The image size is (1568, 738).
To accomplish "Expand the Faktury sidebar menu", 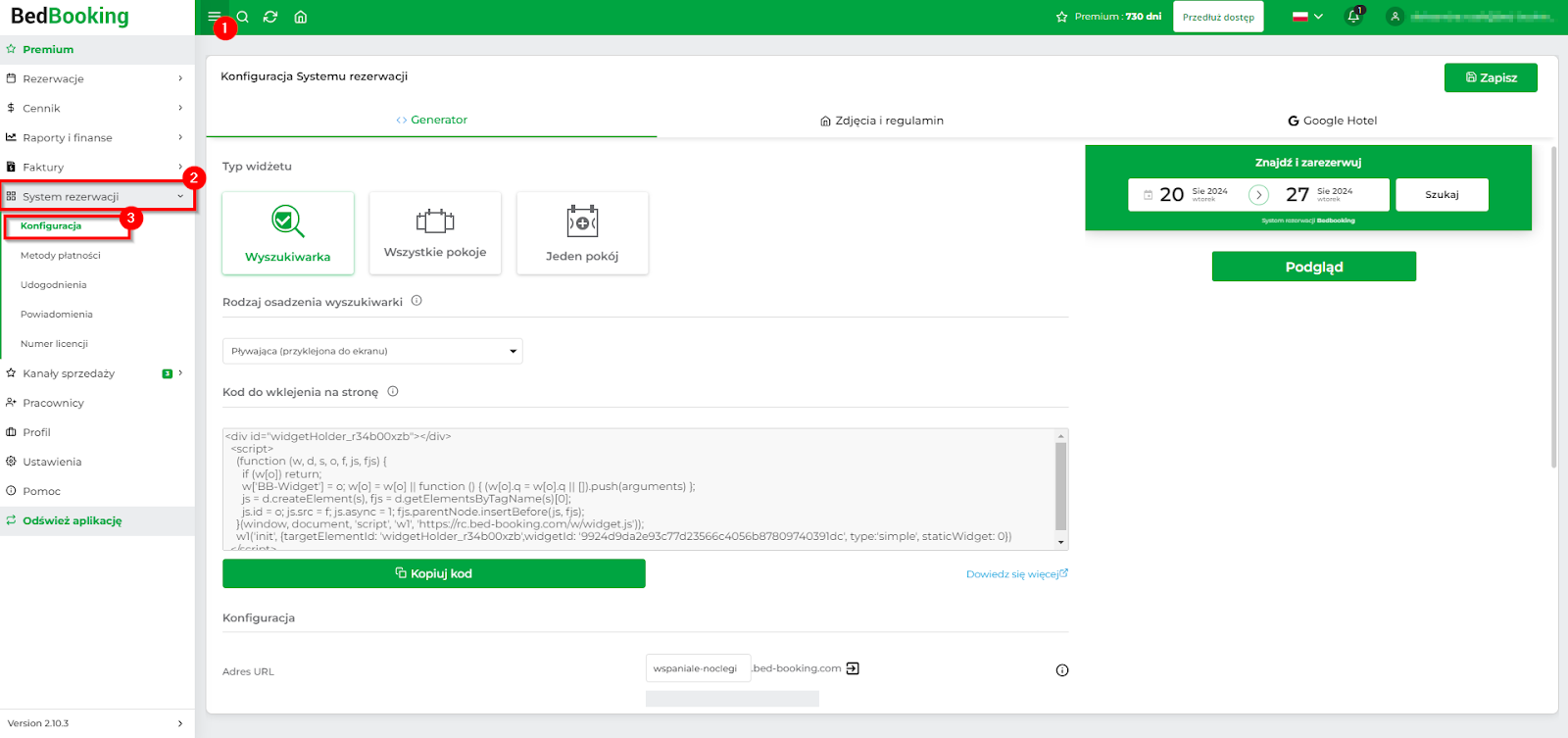I will [97, 167].
